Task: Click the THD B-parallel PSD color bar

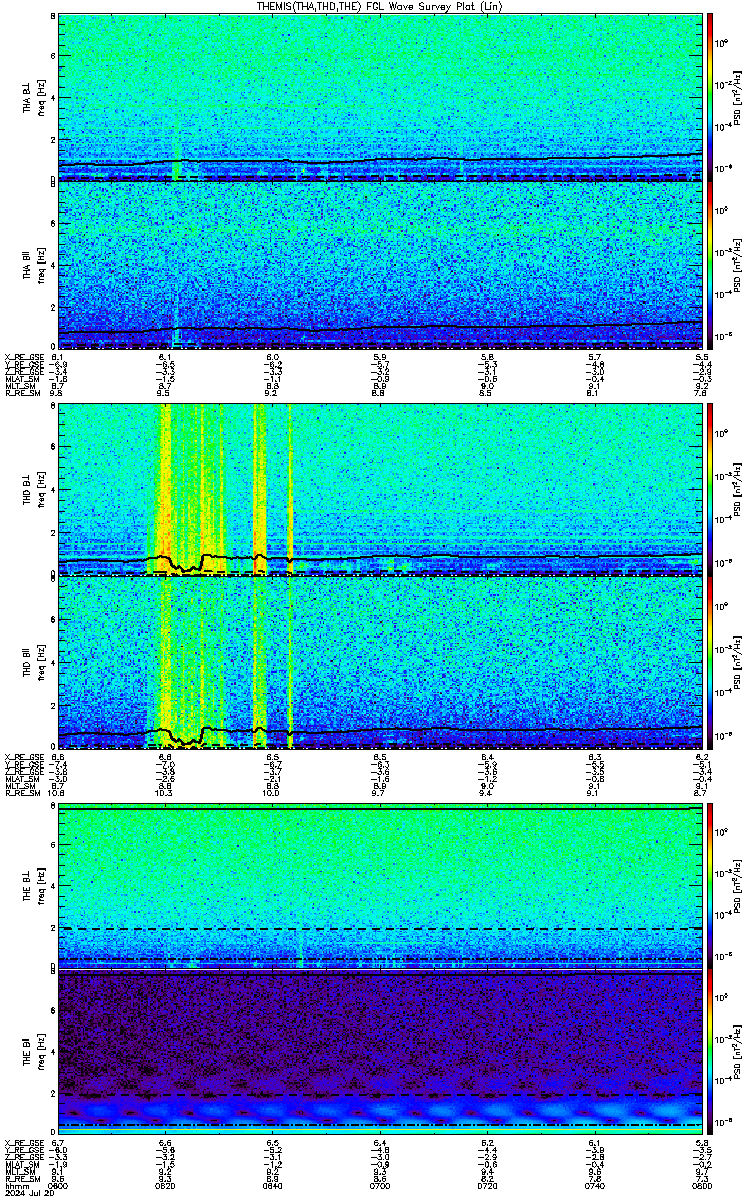Action: 710,663
